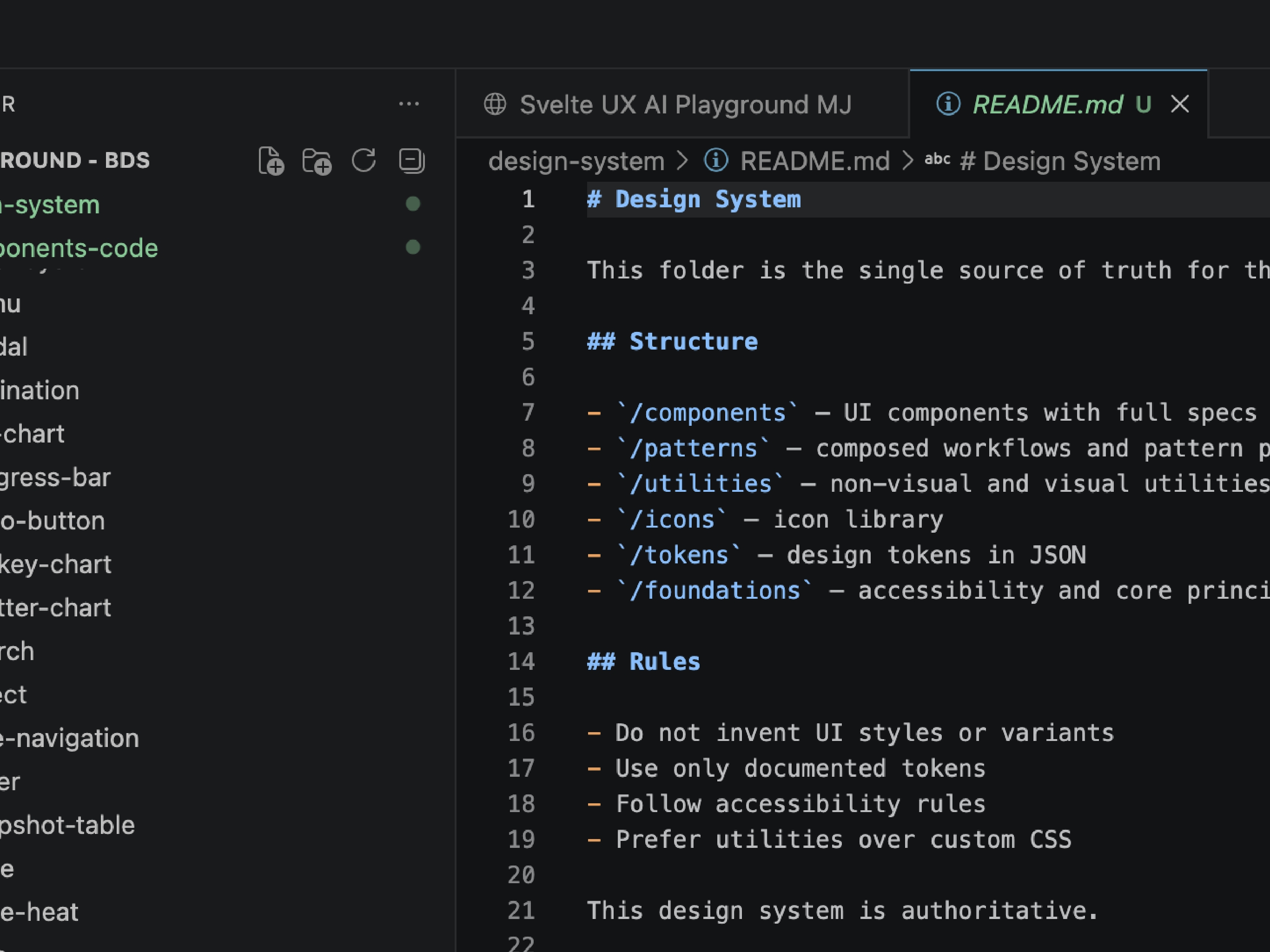Open the design-system breadcrumb segment
The width and height of the screenshot is (1270, 952).
click(x=576, y=161)
